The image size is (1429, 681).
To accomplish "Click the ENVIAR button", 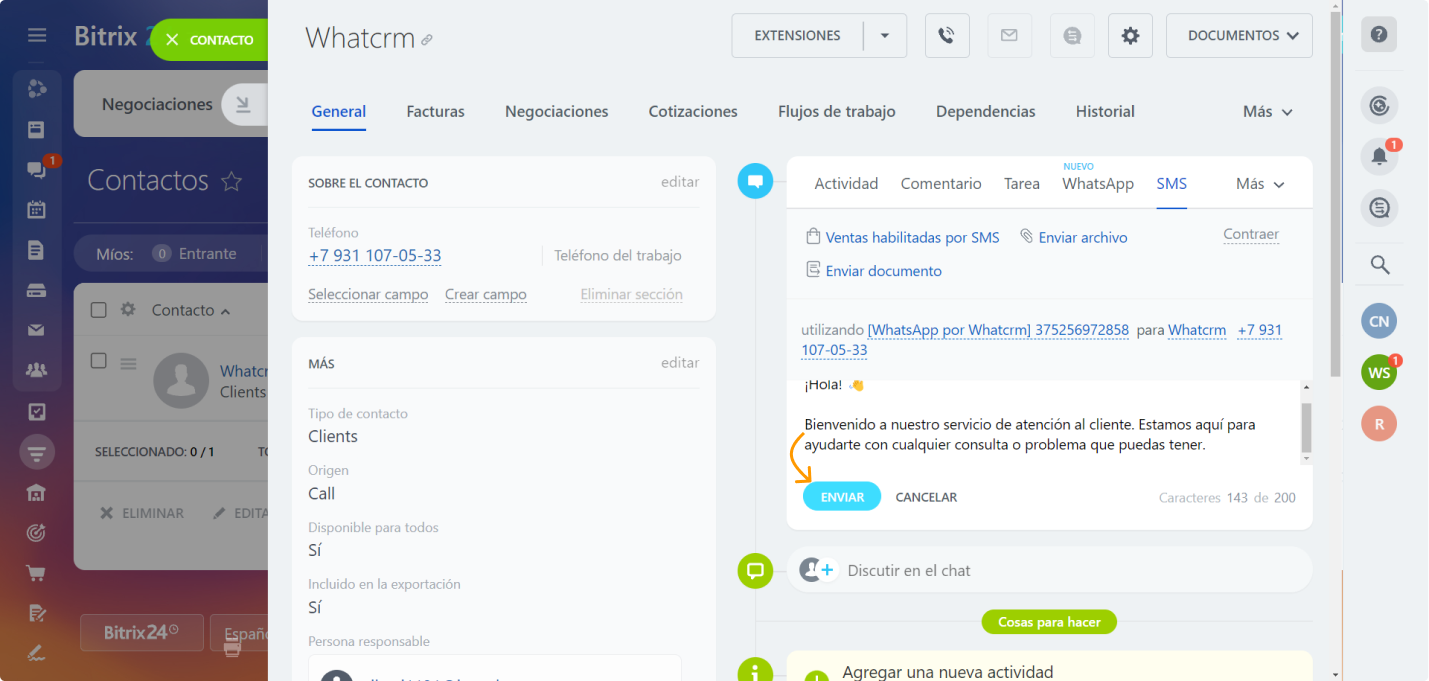I will pos(842,497).
